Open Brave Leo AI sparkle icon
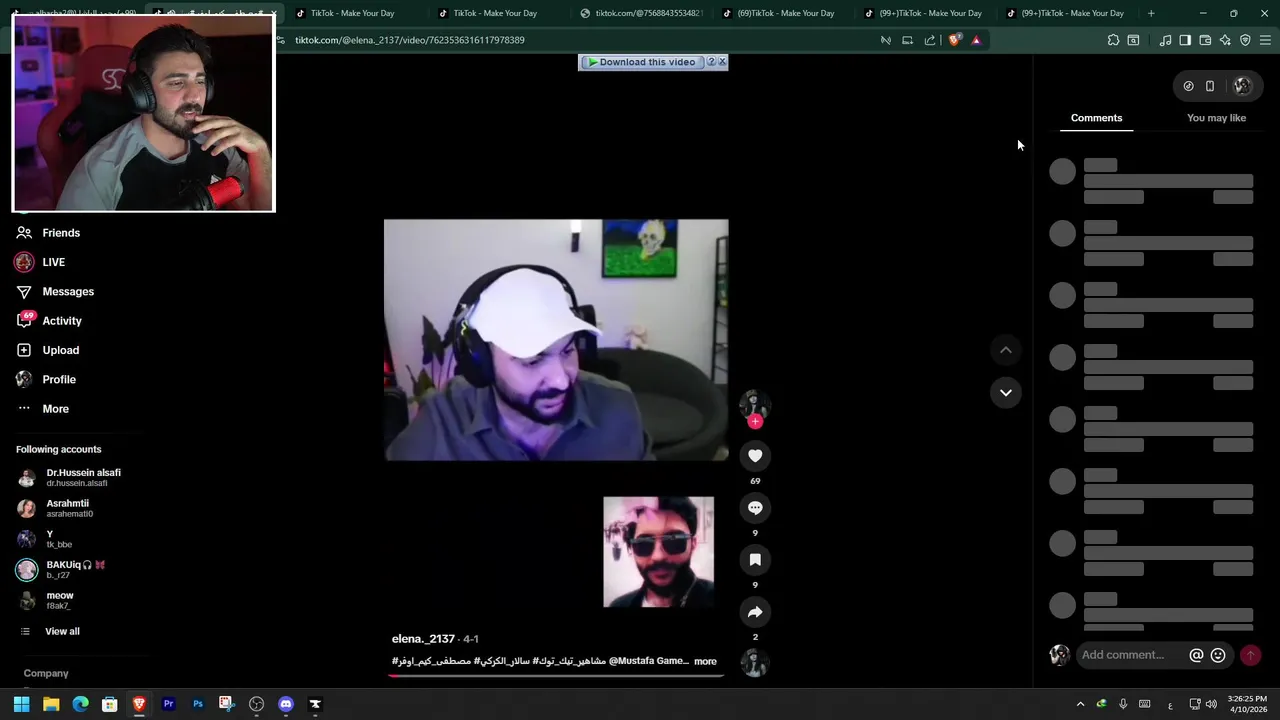The image size is (1280, 720). pos(1225,40)
